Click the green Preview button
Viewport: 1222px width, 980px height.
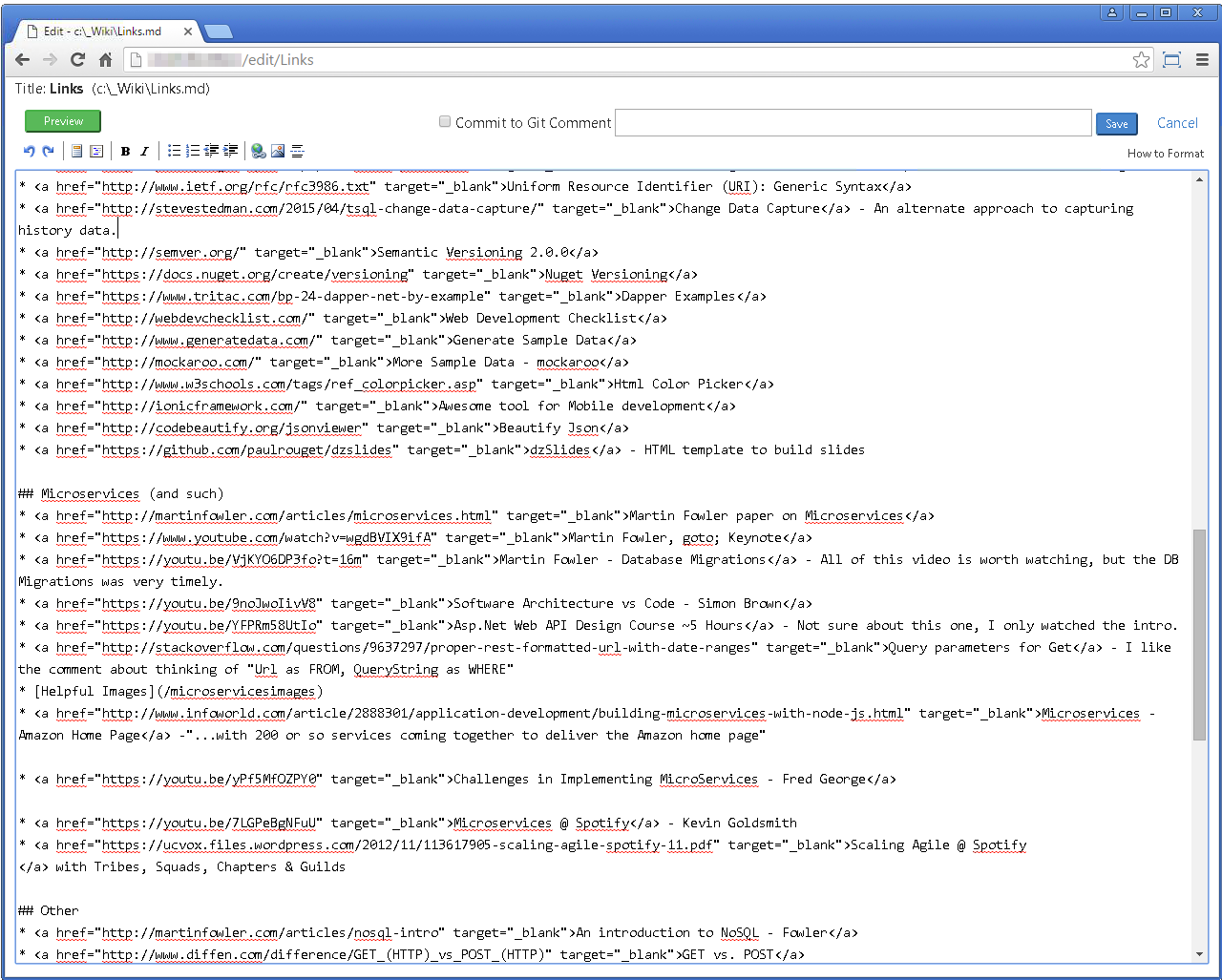point(63,121)
